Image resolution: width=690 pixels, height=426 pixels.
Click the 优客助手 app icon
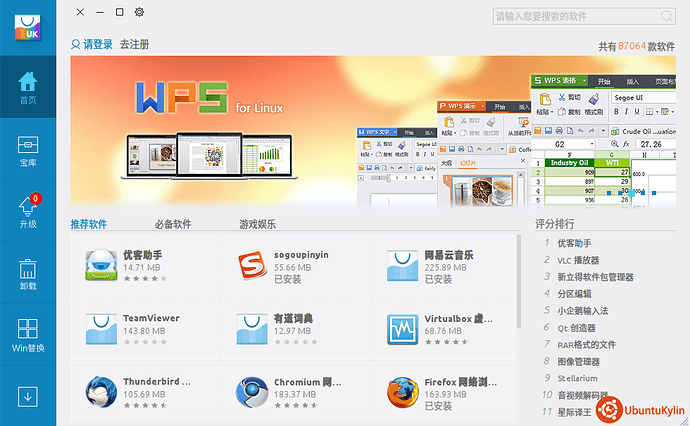101,265
